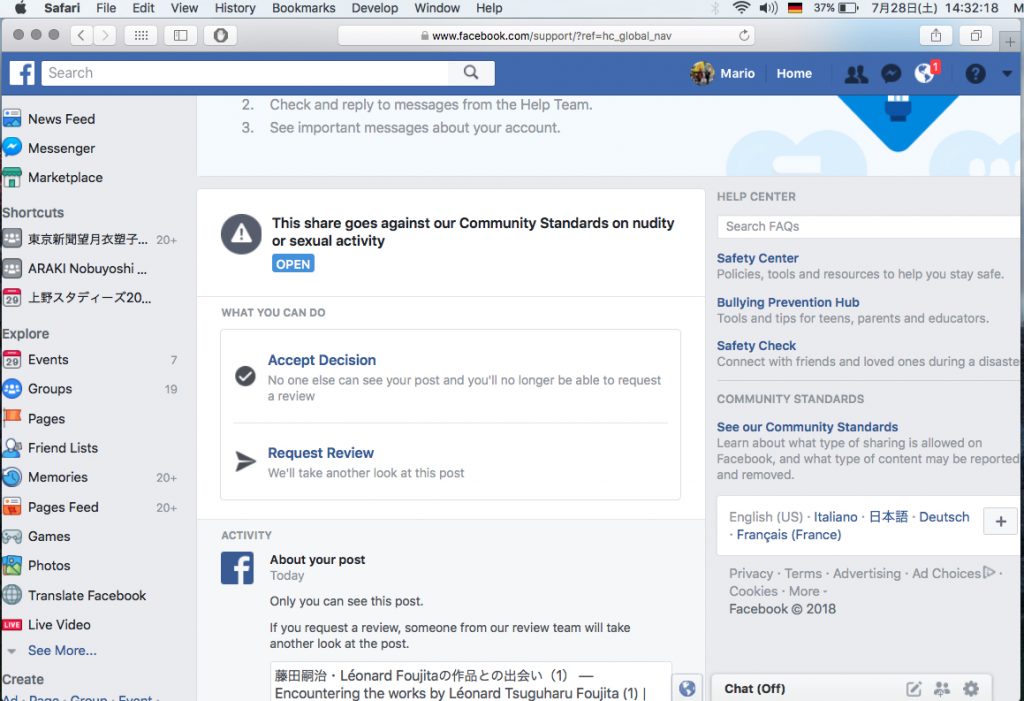Choose Accept Decision option

321,360
